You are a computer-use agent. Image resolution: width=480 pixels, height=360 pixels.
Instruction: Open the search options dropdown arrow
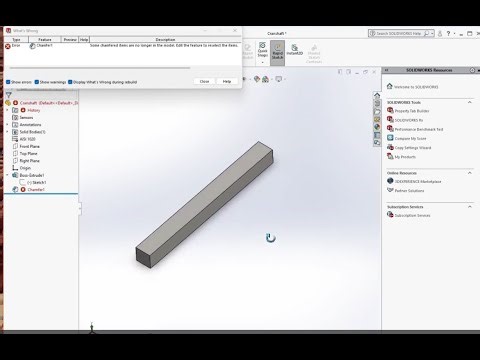pos(432,33)
